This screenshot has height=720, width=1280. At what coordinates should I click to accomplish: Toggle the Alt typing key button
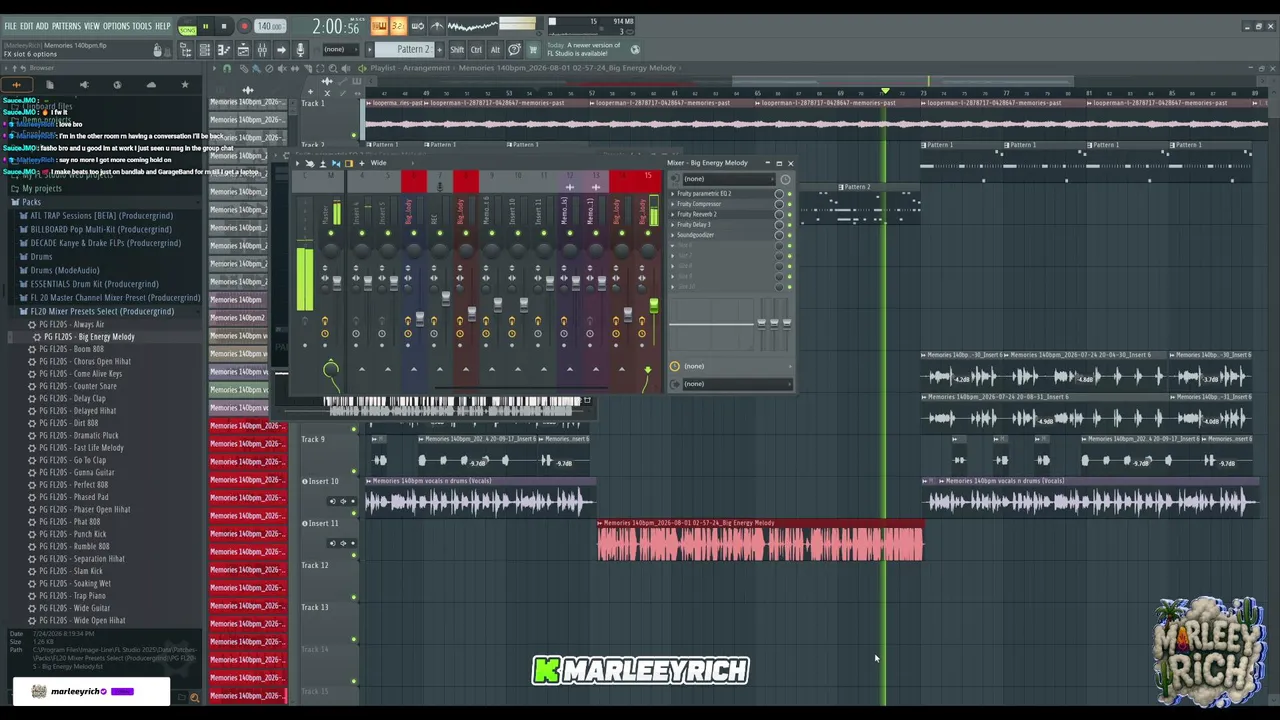(x=495, y=49)
